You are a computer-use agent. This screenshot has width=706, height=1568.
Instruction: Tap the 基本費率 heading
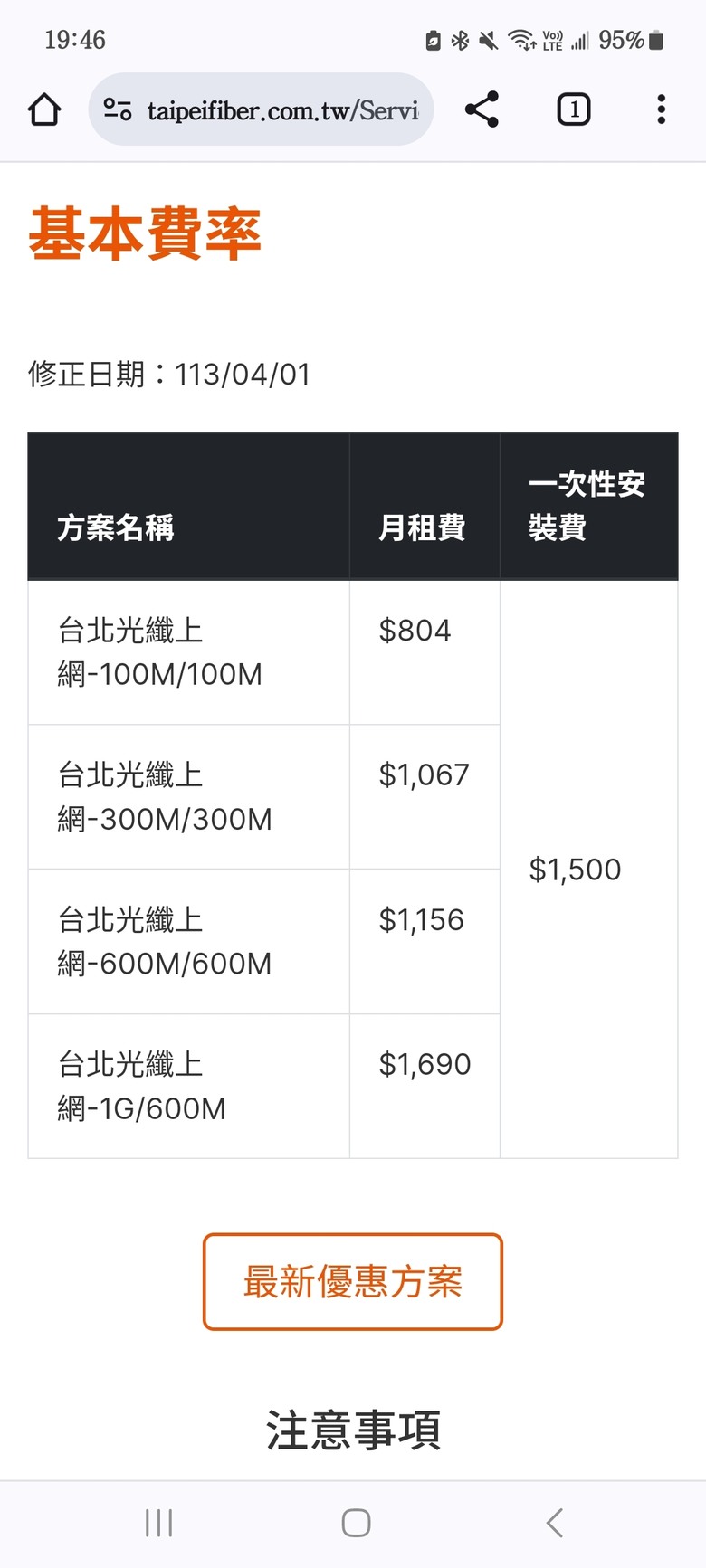[x=145, y=234]
